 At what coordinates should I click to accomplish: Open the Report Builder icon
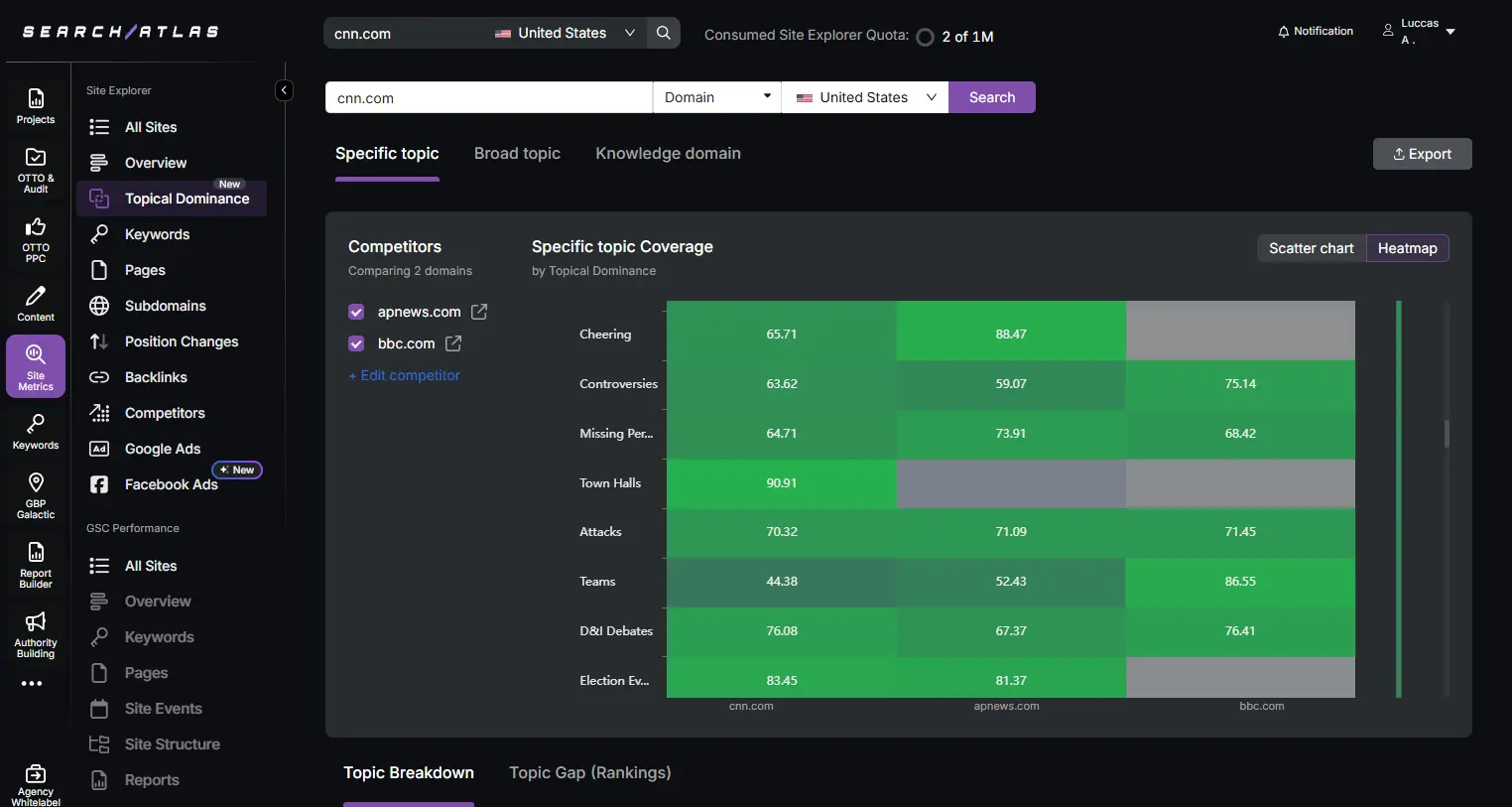36,553
